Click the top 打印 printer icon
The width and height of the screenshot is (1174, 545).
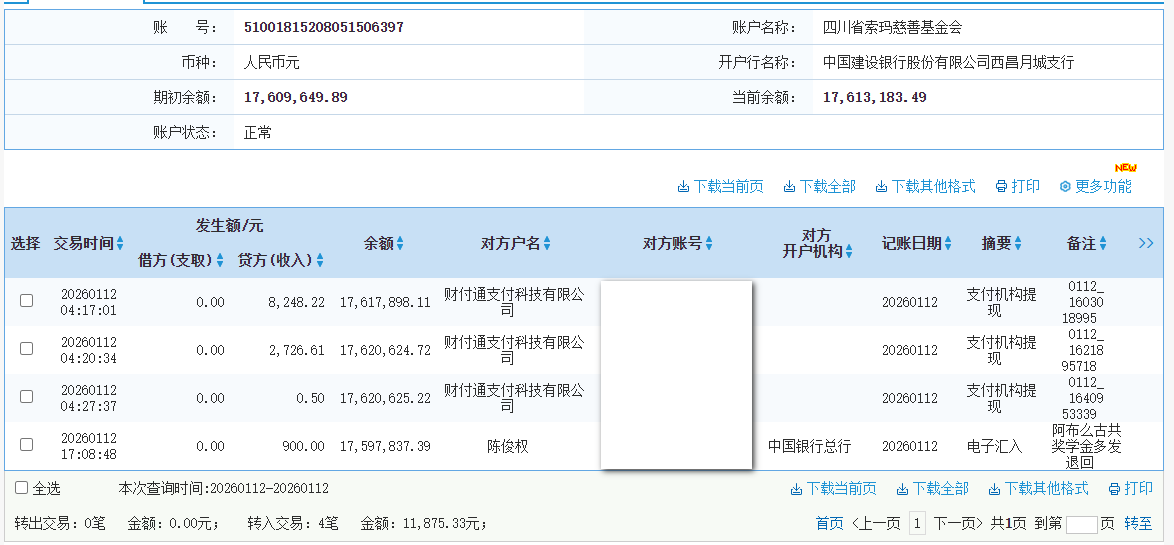coord(1001,187)
